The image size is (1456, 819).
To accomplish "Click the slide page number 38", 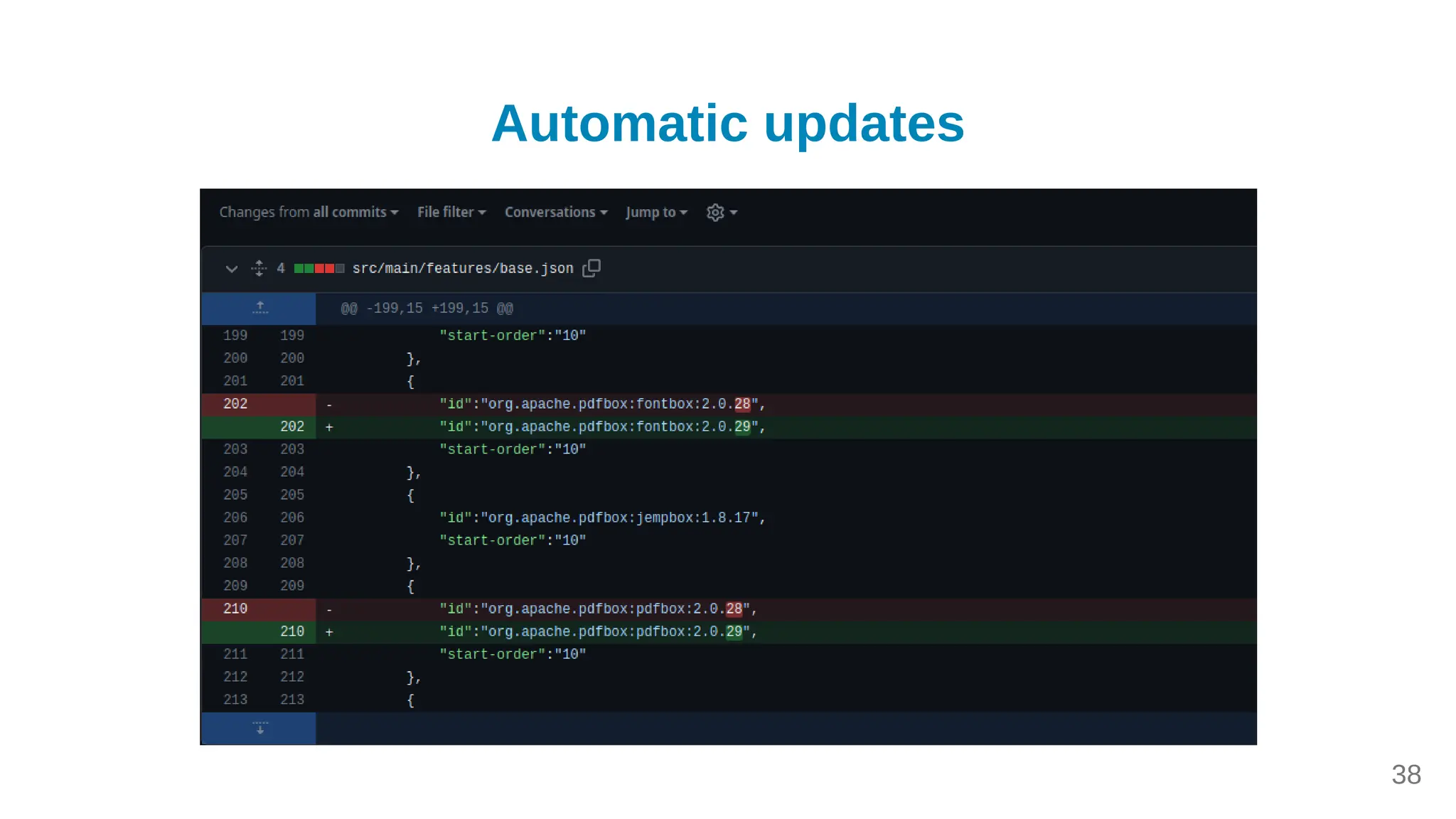I will point(1406,775).
